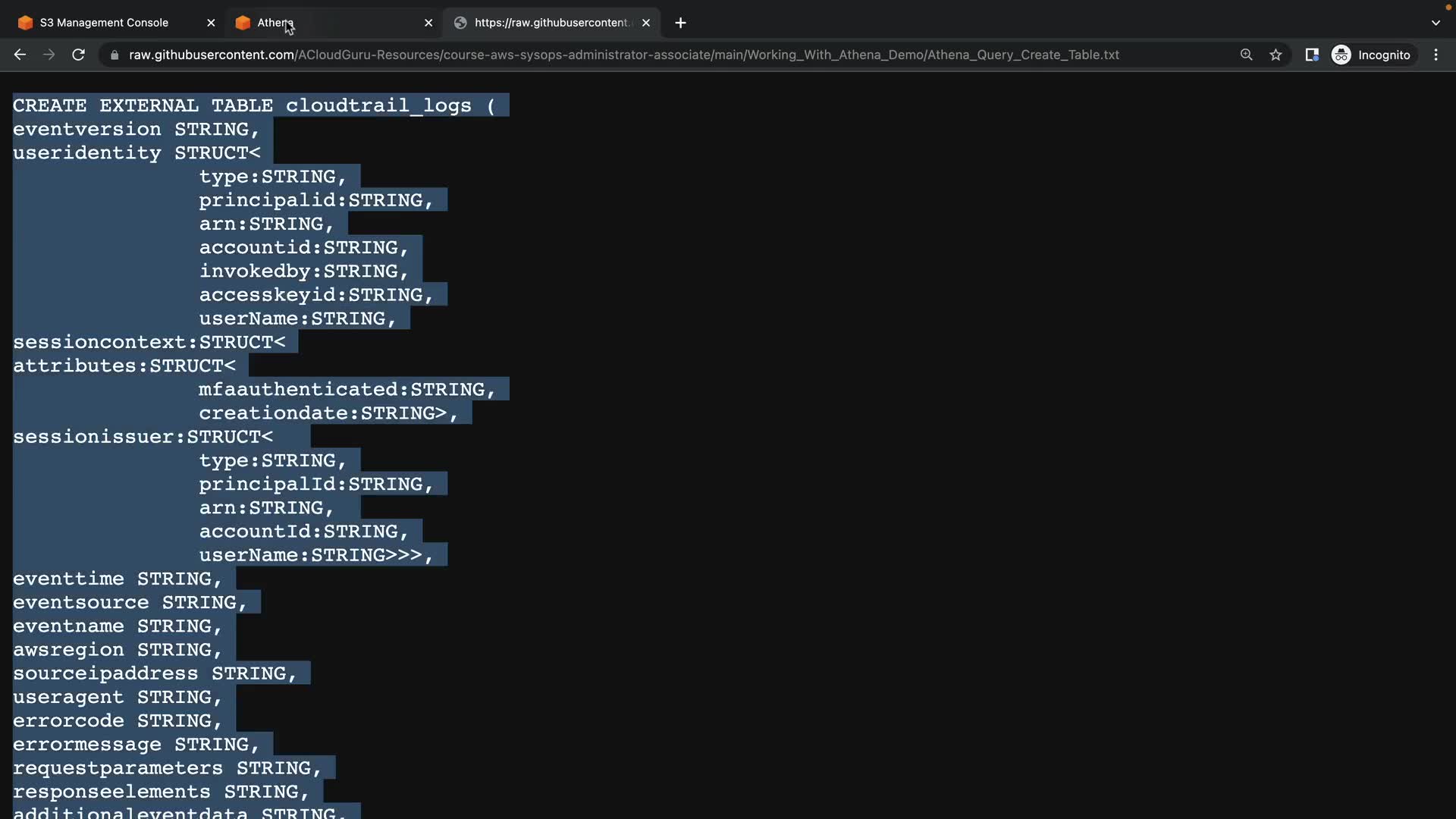Close the S3 Management Console tab

point(211,23)
